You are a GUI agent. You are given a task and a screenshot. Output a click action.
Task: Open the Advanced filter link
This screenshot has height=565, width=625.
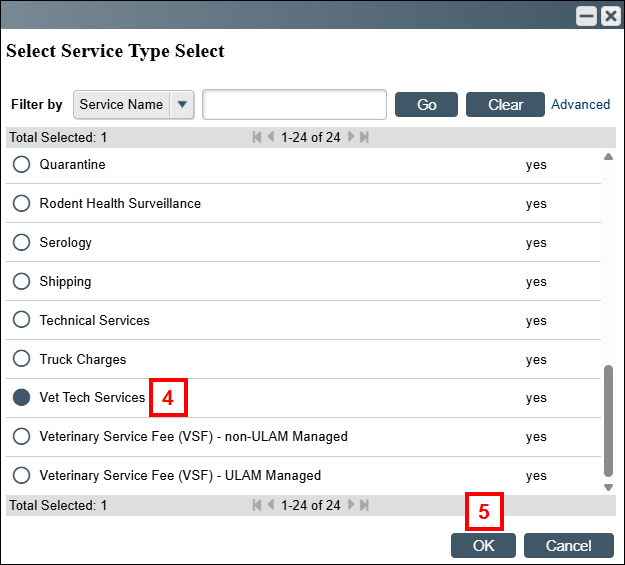(x=580, y=104)
